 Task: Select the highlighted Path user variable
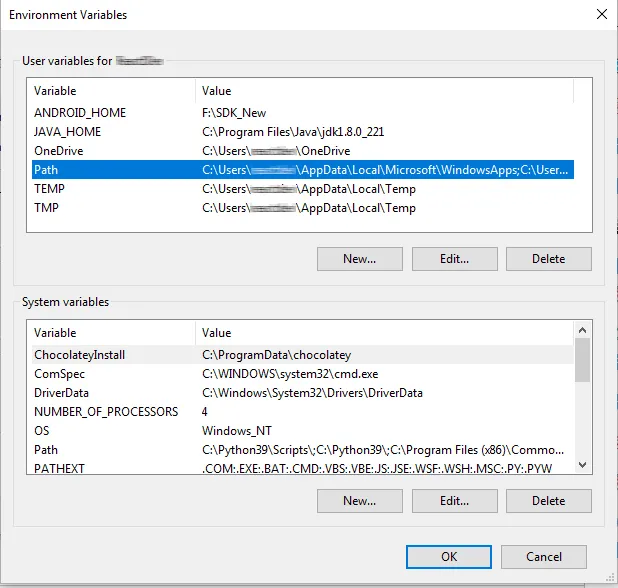click(x=303, y=169)
